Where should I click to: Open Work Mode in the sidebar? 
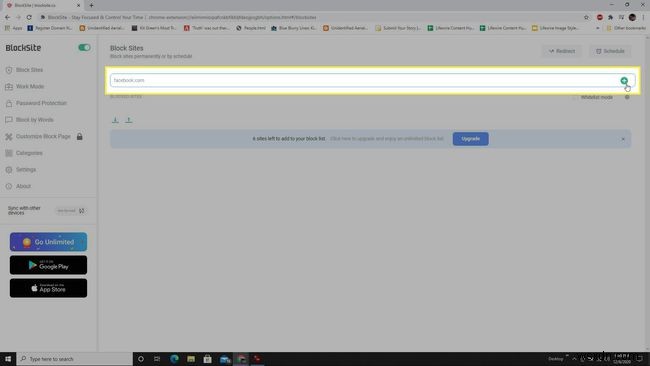25,86
